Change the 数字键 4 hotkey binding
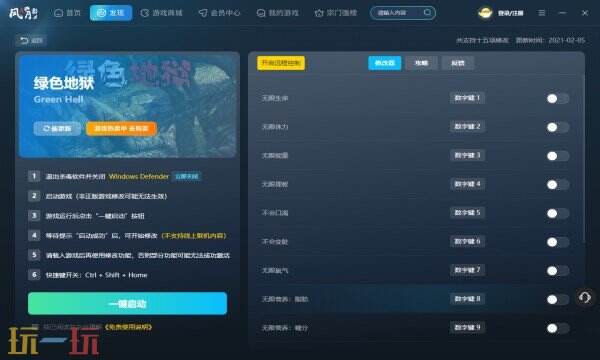The image size is (600, 360). 467,184
